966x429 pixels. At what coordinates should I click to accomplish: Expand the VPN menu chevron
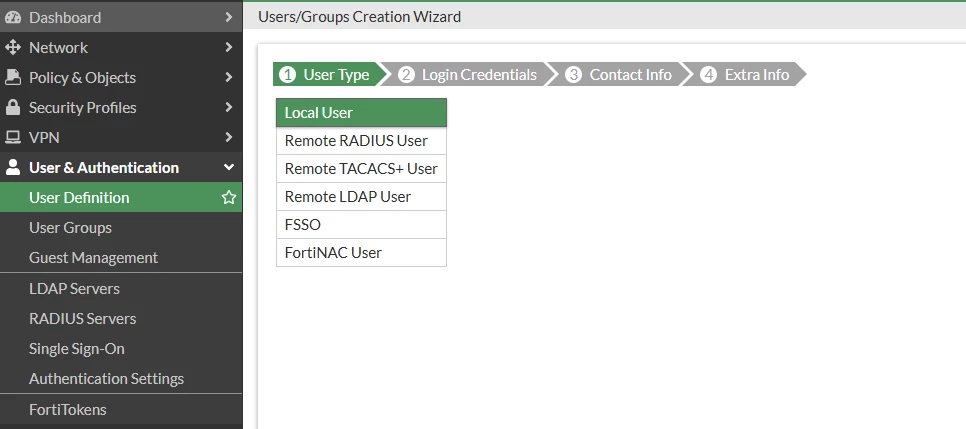coord(229,137)
